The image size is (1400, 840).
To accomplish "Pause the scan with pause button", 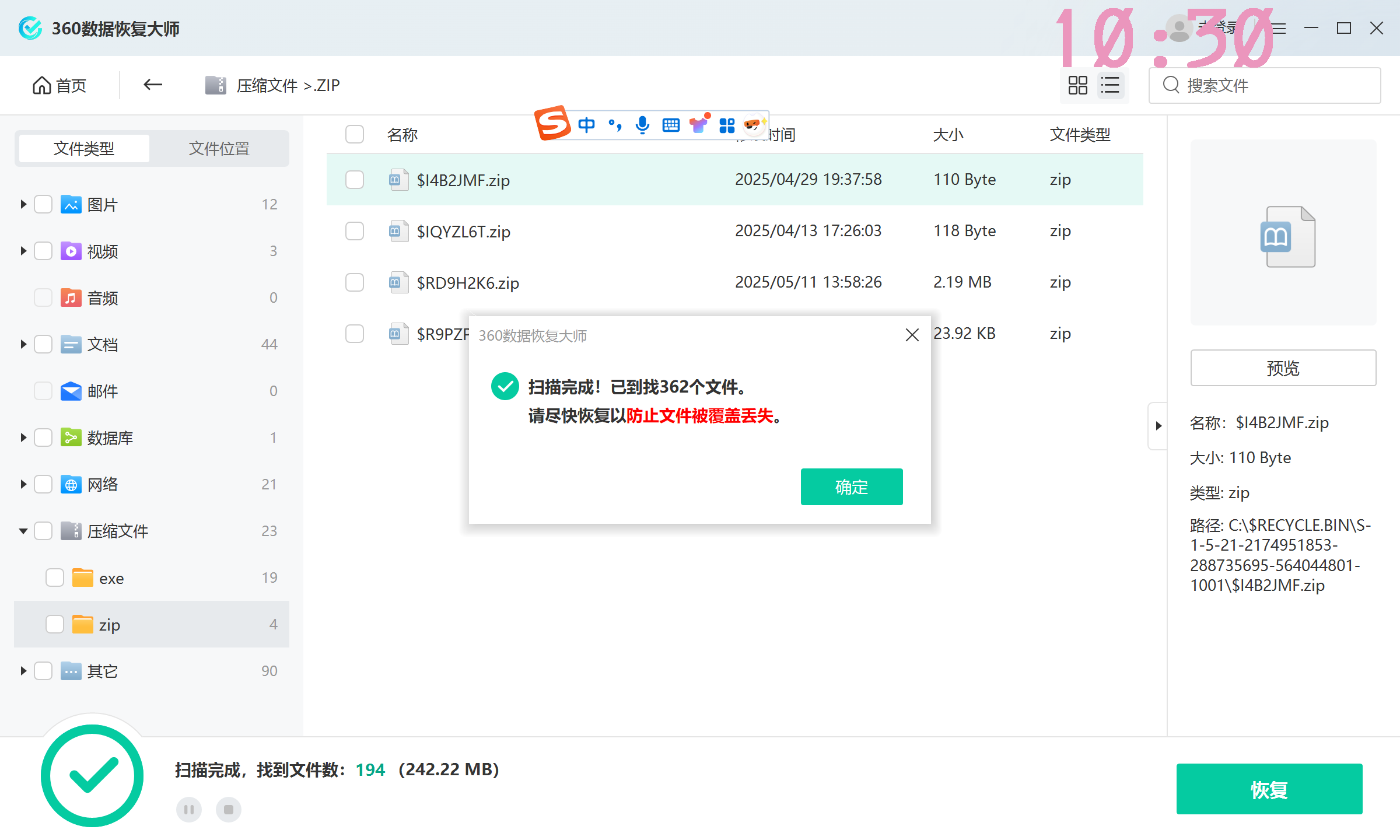I will click(188, 810).
